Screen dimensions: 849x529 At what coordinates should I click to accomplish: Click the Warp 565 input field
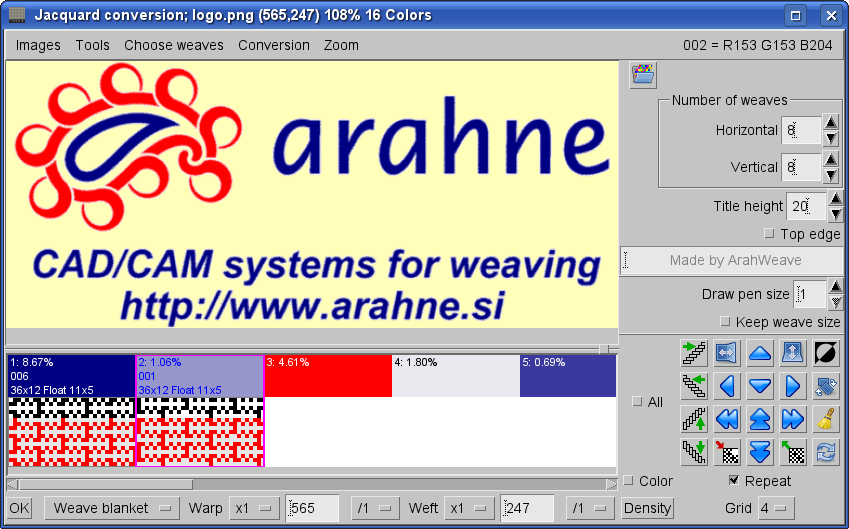(312, 508)
